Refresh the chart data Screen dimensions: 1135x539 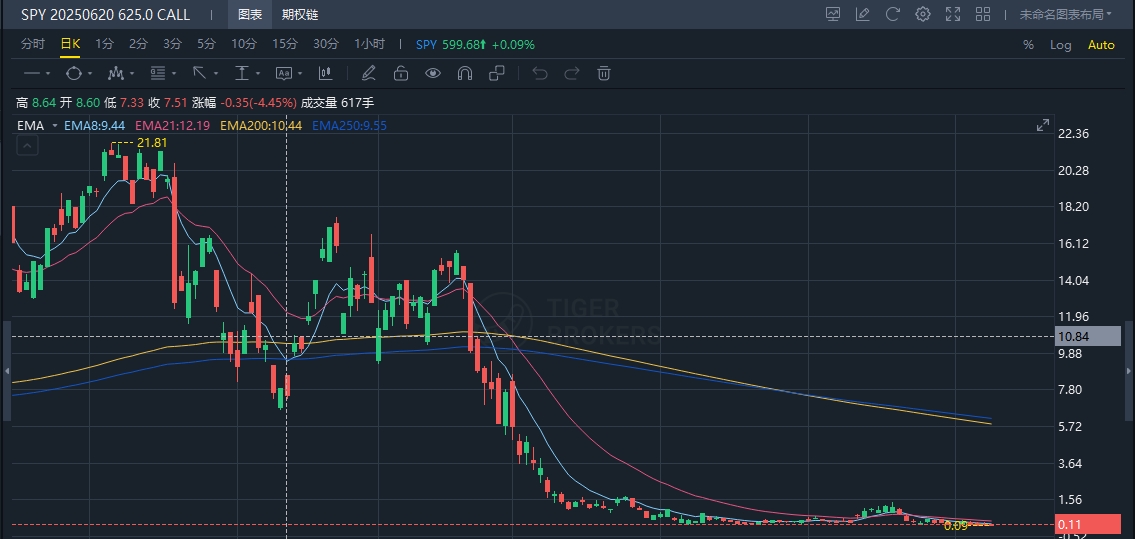coord(893,14)
